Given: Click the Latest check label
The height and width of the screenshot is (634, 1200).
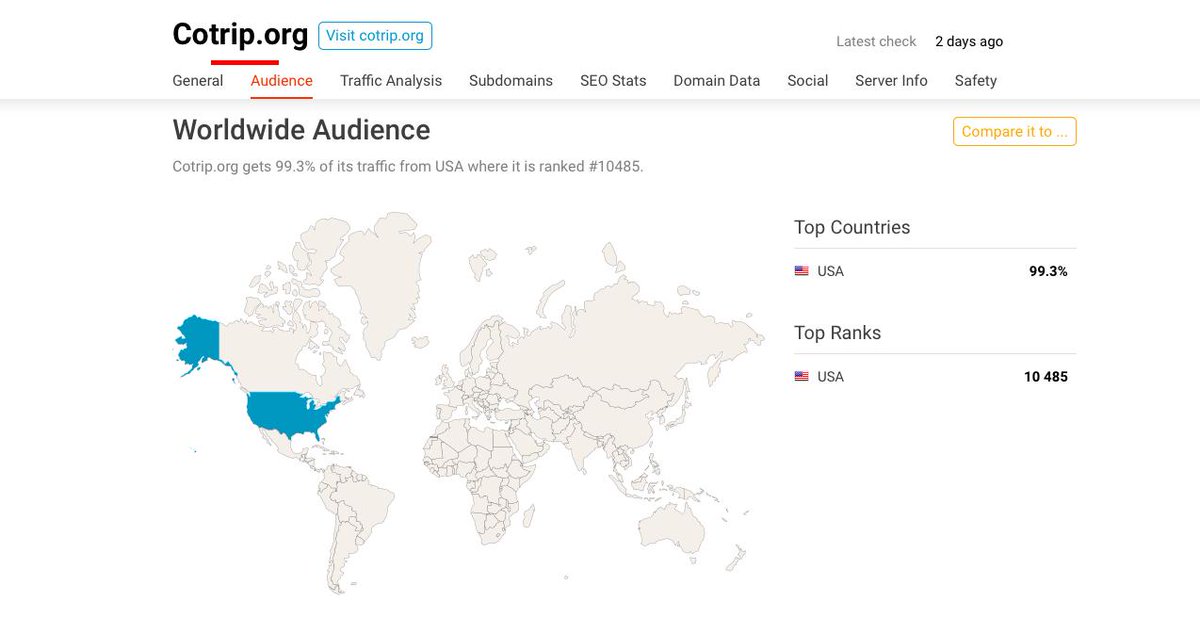Looking at the screenshot, I should click(876, 41).
